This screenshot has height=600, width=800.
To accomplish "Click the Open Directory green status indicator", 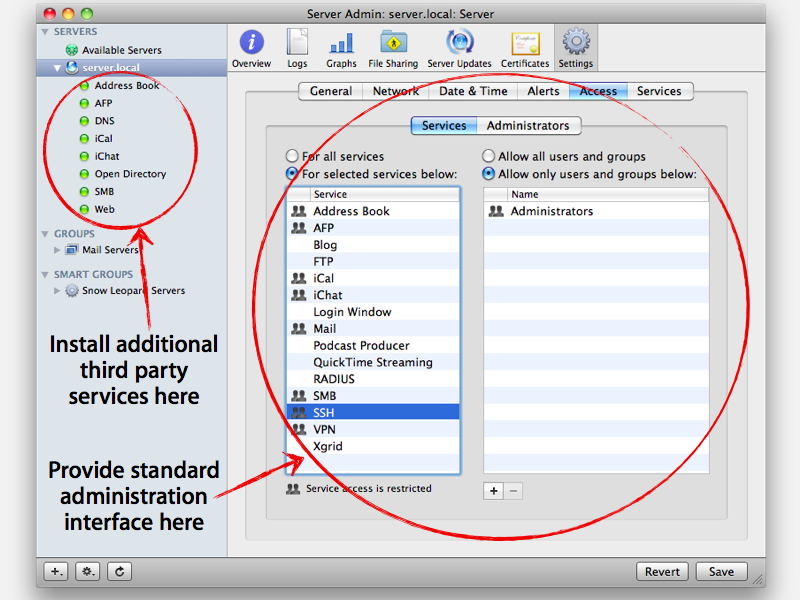I will pos(84,174).
